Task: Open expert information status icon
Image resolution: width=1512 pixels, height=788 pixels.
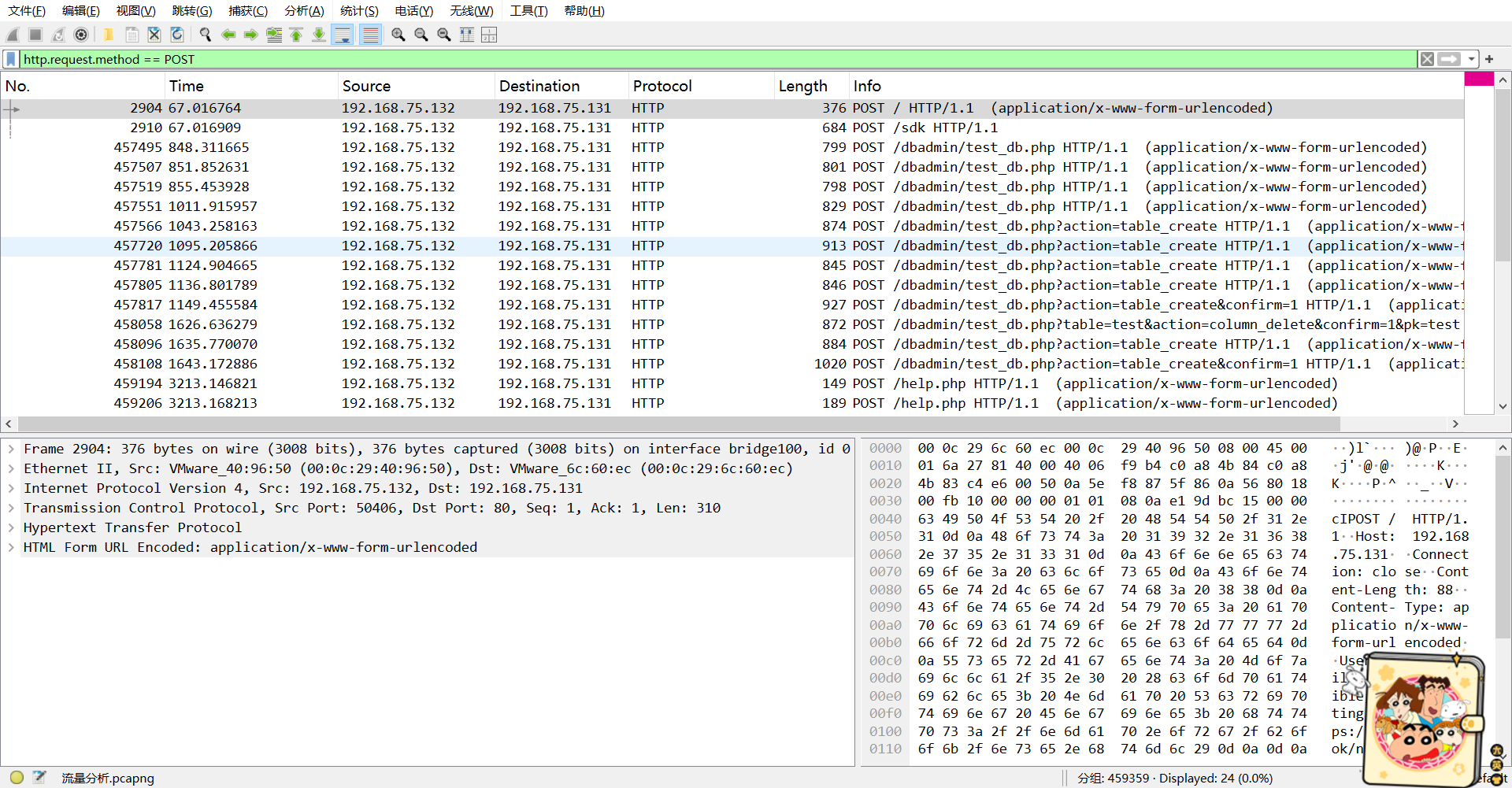Action: point(17,778)
